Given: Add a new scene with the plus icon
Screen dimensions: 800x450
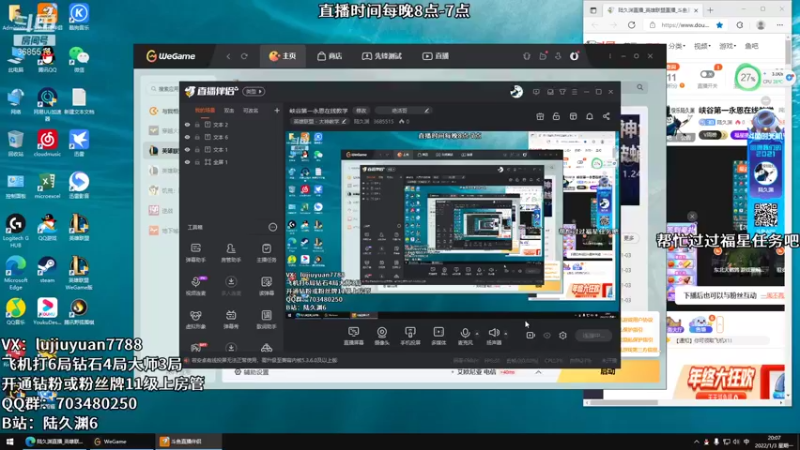Looking at the screenshot, I should pyautogui.click(x=277, y=110).
